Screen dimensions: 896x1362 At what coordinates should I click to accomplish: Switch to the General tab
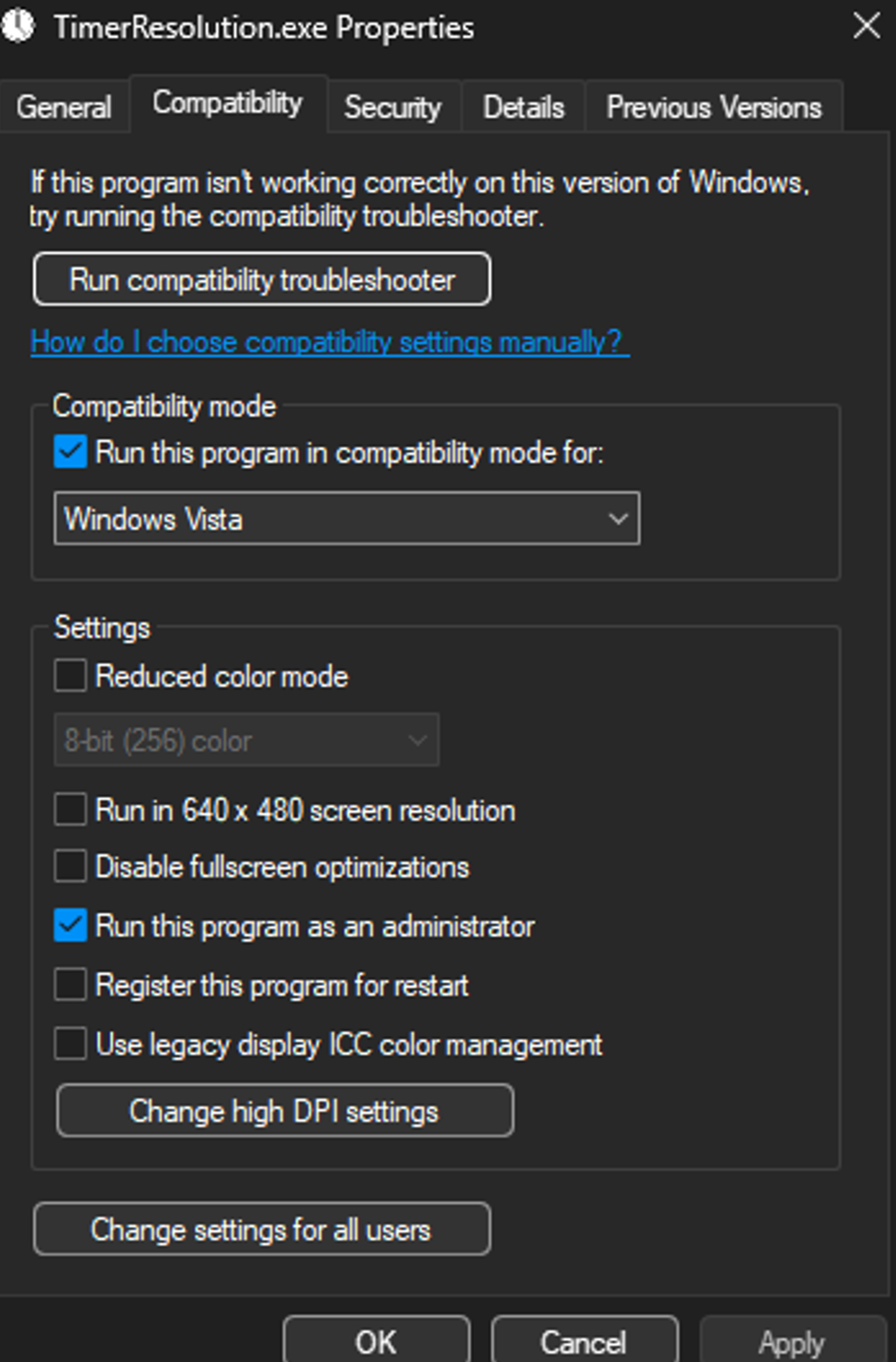[64, 108]
